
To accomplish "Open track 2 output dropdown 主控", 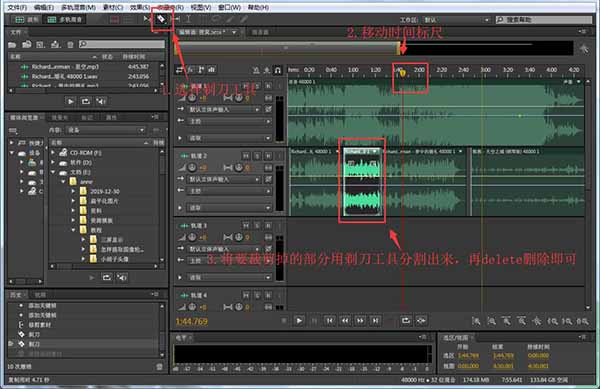I will pos(230,190).
